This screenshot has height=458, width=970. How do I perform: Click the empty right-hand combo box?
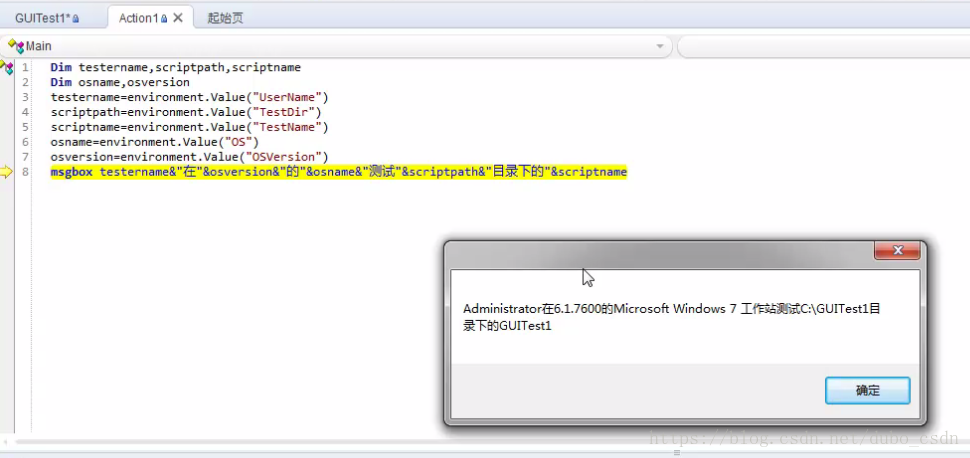(823, 46)
